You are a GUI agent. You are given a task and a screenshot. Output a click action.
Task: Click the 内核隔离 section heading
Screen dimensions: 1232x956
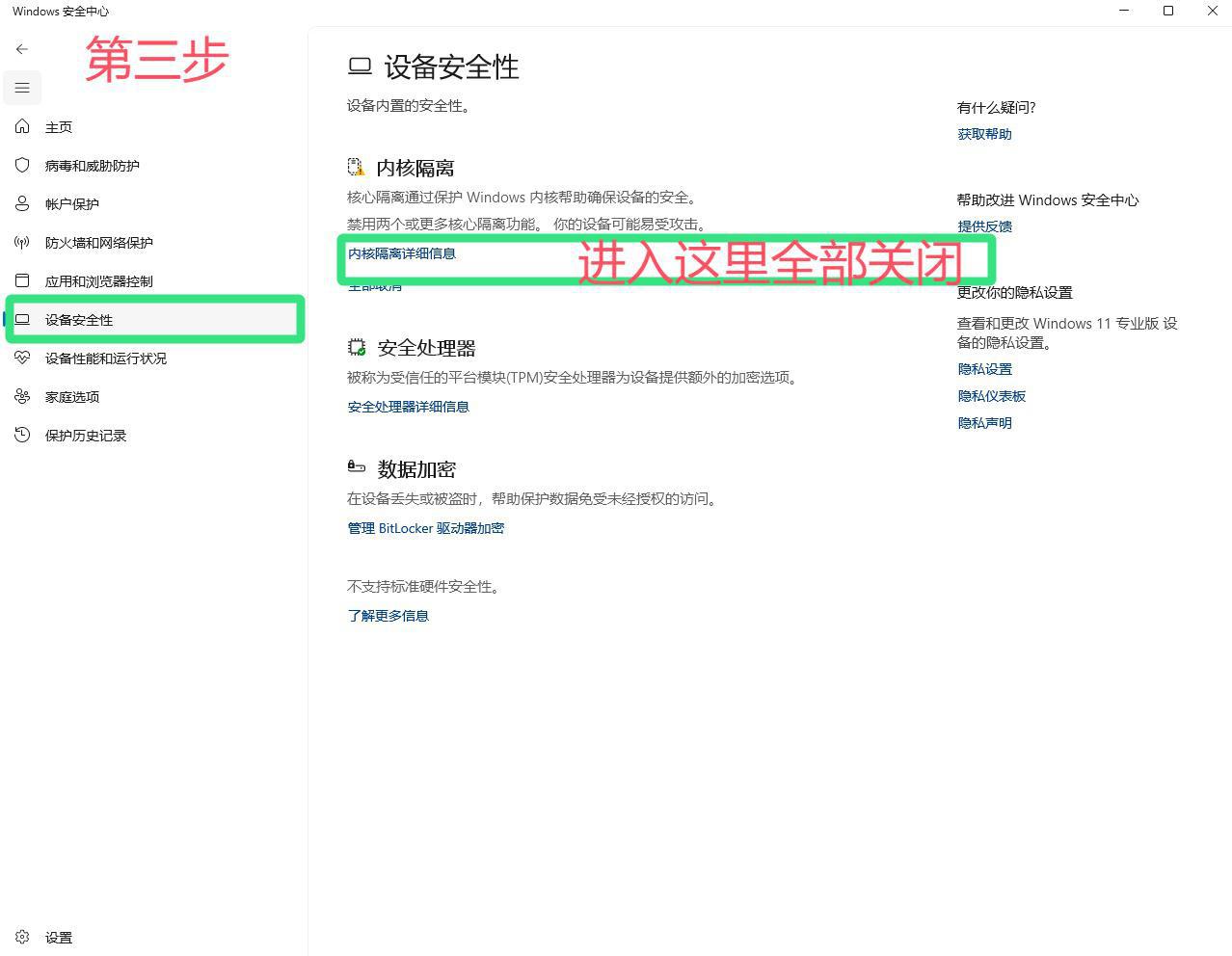coord(415,168)
